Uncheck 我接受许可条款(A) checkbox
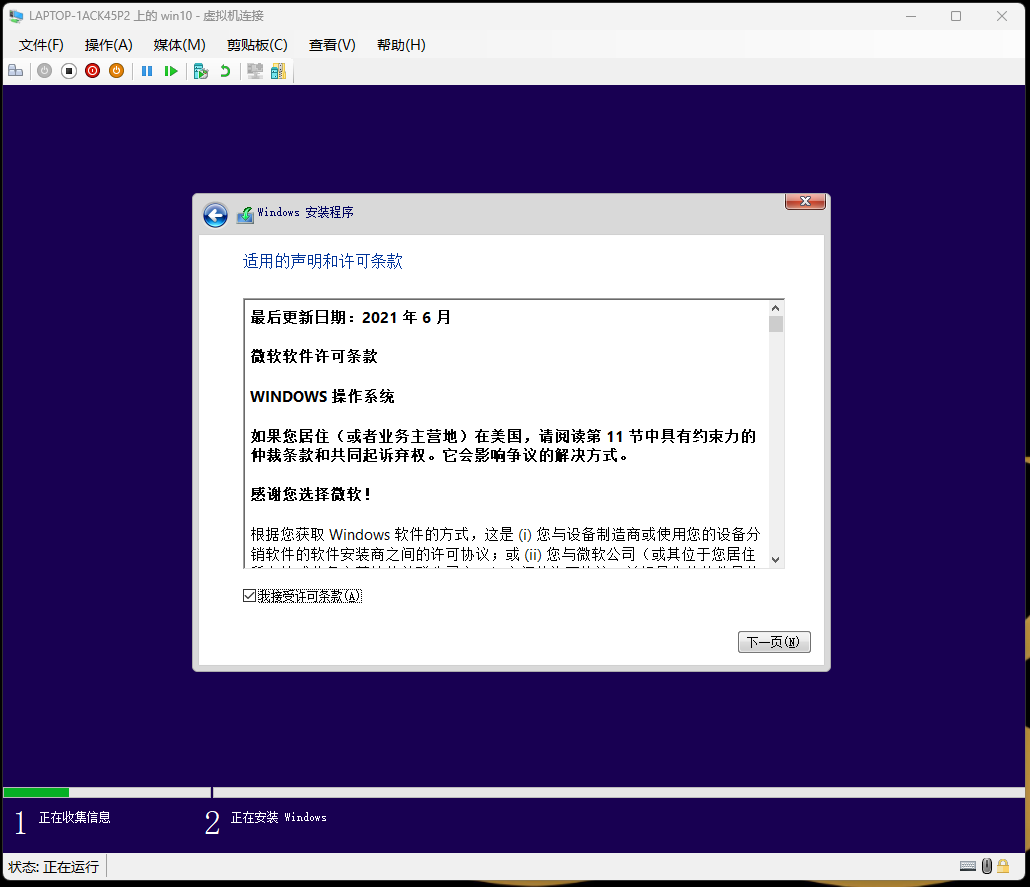Viewport: 1030px width, 887px height. point(250,596)
